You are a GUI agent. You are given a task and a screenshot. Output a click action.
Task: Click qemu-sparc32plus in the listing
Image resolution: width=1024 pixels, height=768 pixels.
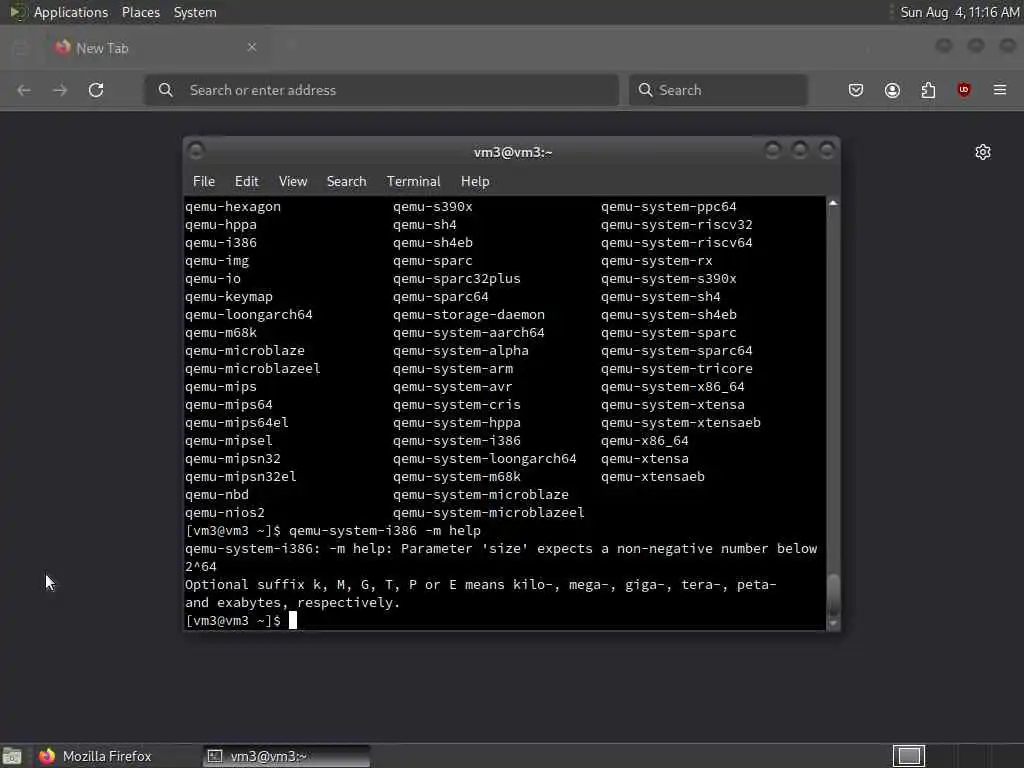tap(456, 278)
